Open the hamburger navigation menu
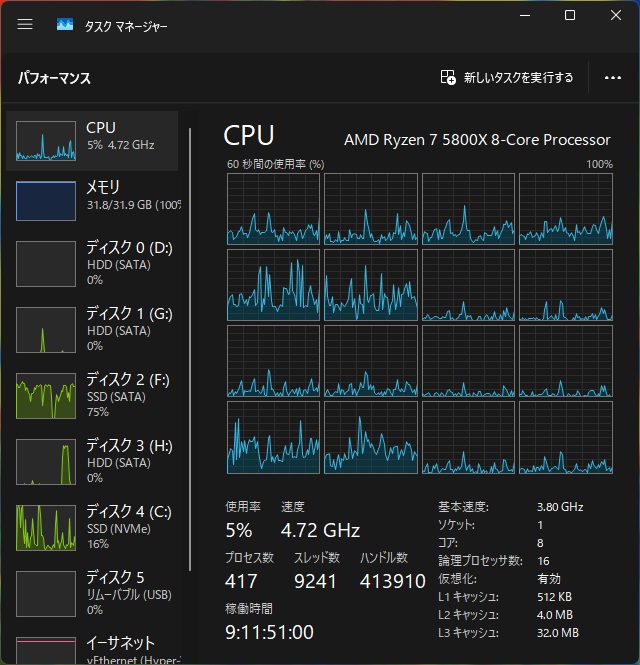This screenshot has height=665, width=640. tap(25, 24)
